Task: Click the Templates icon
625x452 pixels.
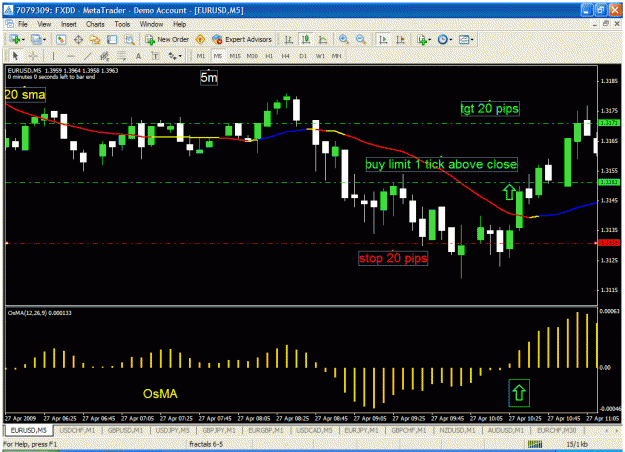Action: point(464,39)
